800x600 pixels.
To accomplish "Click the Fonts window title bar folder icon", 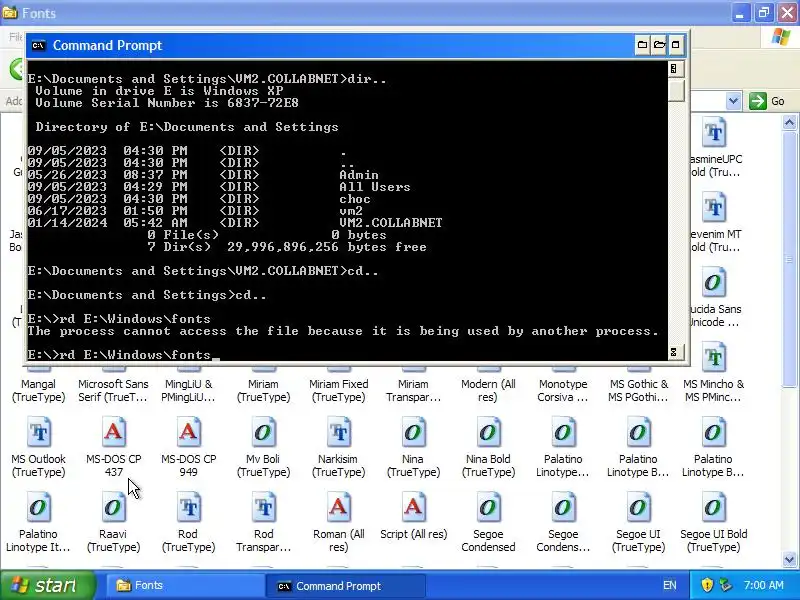I will 10,12.
